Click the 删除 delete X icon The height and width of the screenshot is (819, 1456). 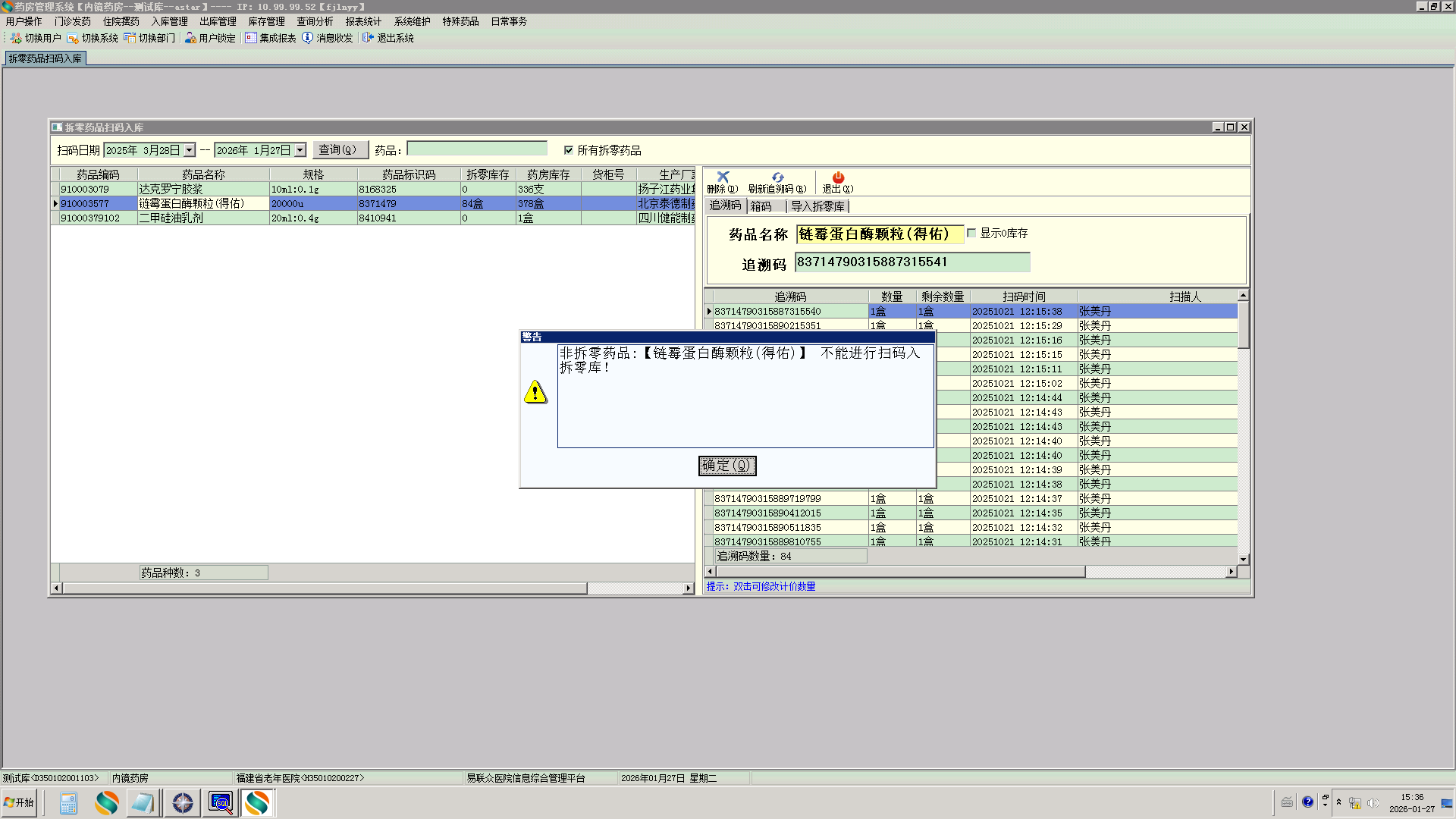[x=723, y=177]
